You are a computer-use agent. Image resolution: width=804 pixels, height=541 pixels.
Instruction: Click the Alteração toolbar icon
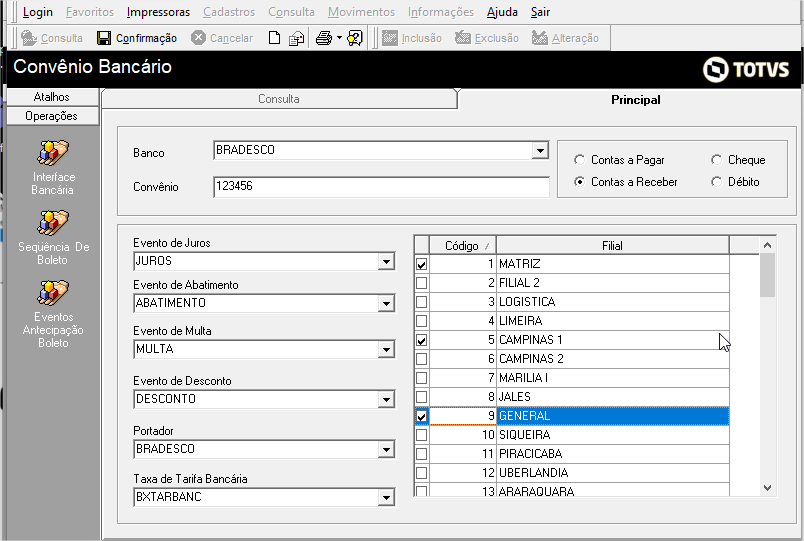tap(539, 38)
